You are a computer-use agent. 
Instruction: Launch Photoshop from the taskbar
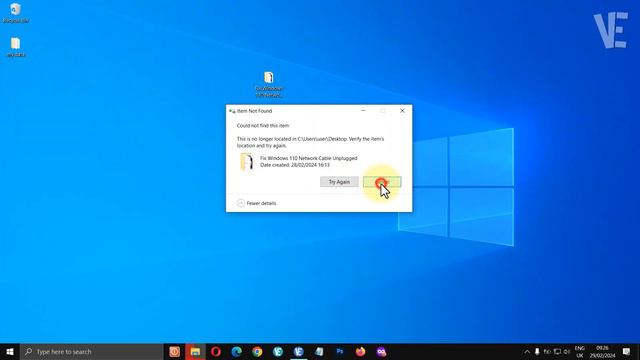coord(340,352)
